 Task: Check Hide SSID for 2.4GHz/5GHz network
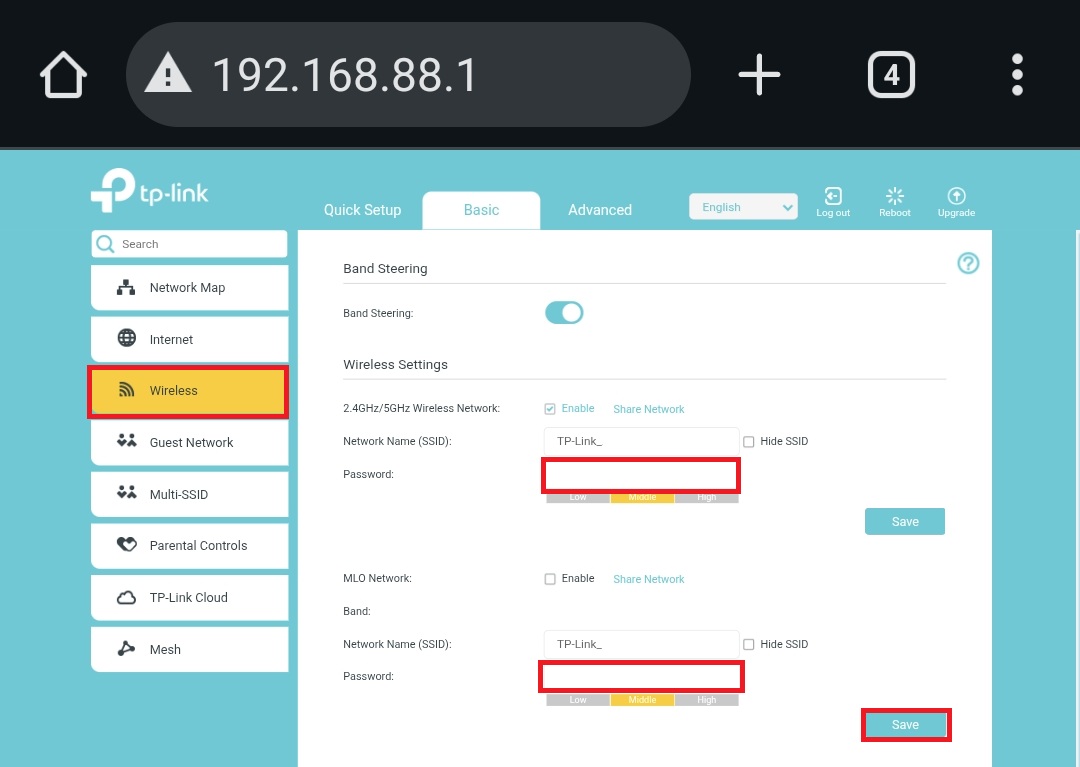click(749, 442)
